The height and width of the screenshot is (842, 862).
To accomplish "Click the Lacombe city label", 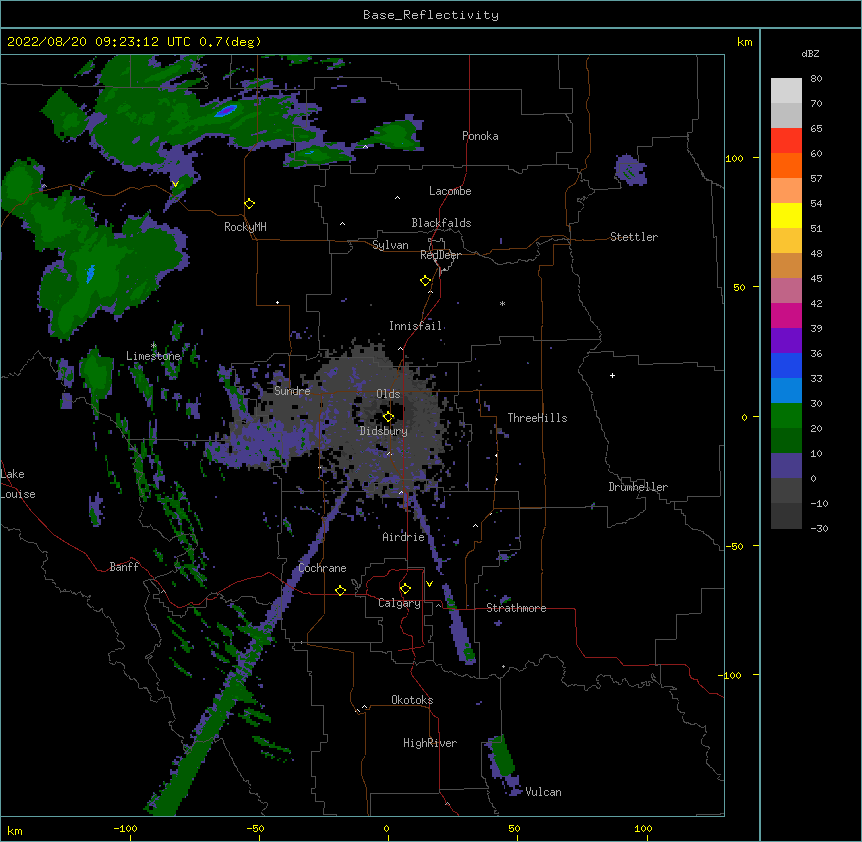I will 450,191.
